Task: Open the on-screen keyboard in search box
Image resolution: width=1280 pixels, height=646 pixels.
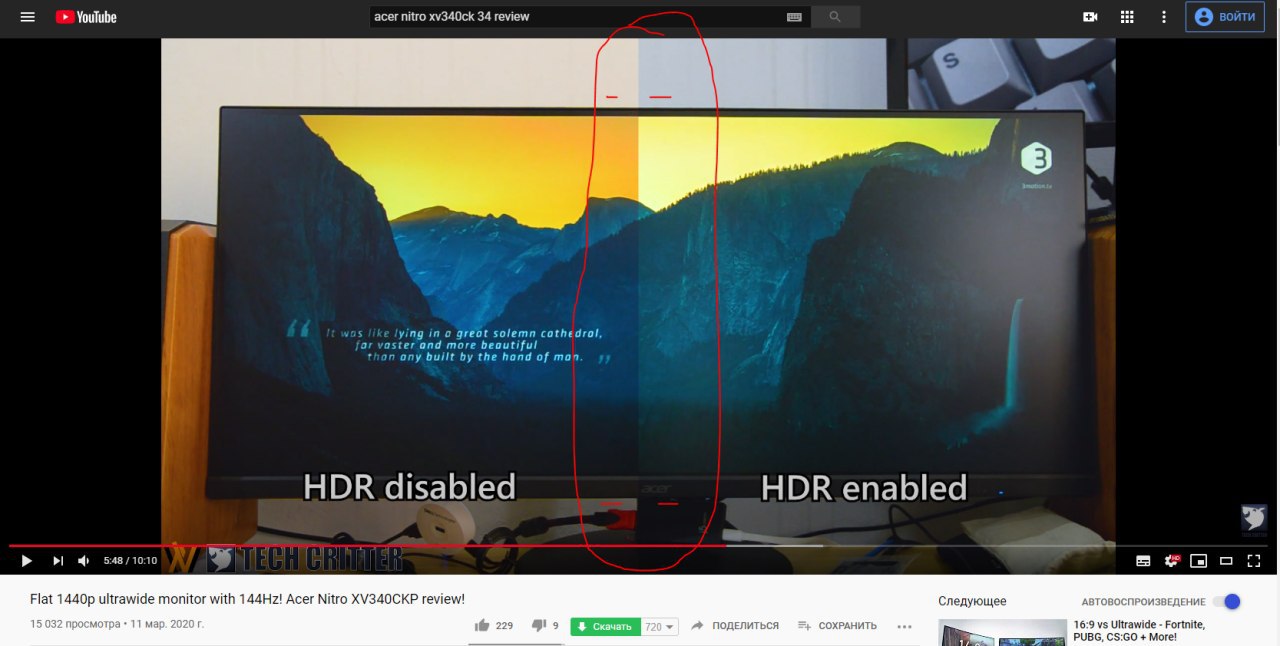Action: [794, 17]
